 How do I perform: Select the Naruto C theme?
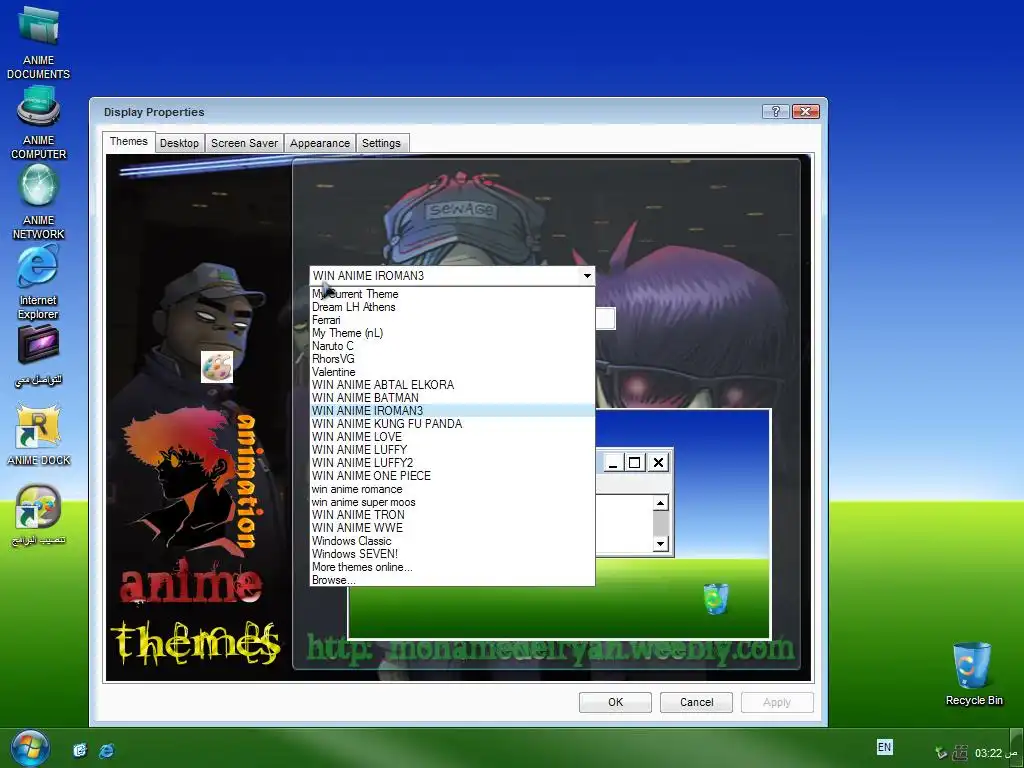click(x=452, y=346)
